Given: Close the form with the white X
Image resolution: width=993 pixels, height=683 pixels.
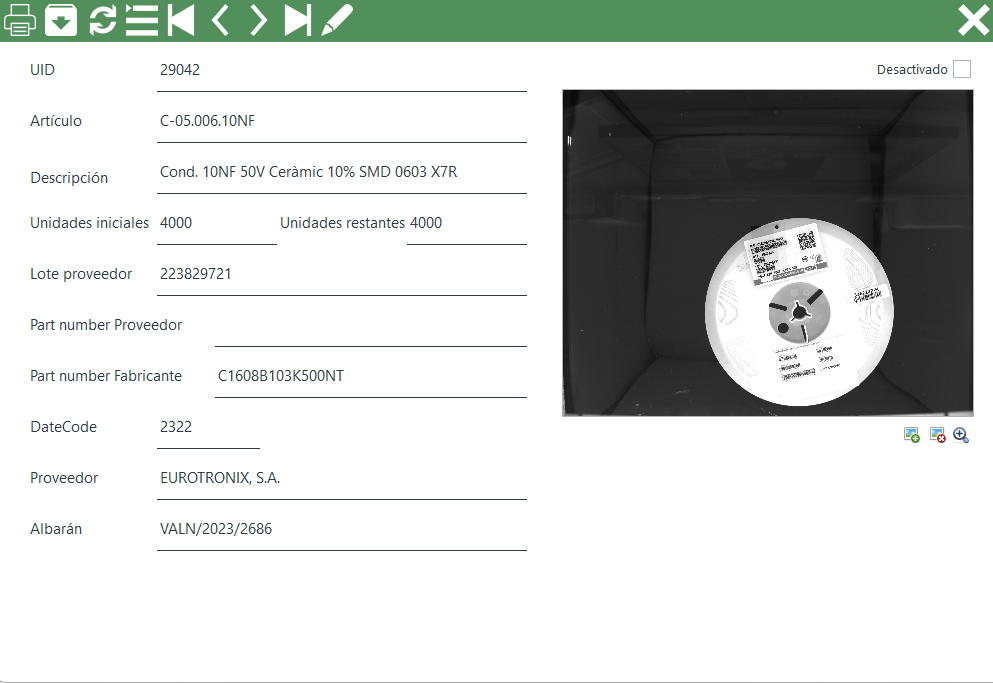Looking at the screenshot, I should [972, 20].
